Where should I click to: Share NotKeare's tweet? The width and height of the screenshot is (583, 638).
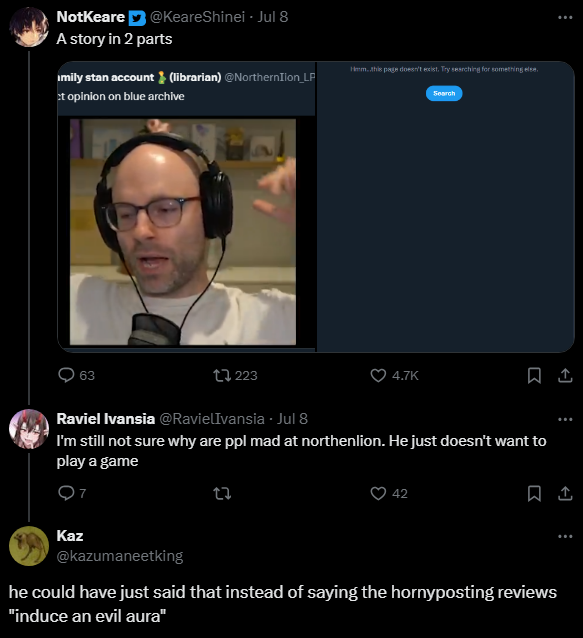(x=565, y=375)
